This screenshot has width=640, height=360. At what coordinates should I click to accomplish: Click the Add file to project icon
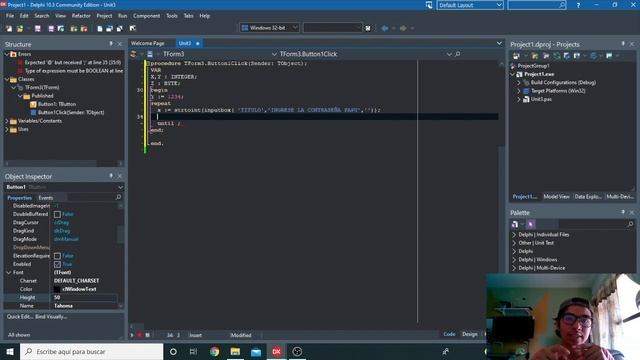pos(74,29)
